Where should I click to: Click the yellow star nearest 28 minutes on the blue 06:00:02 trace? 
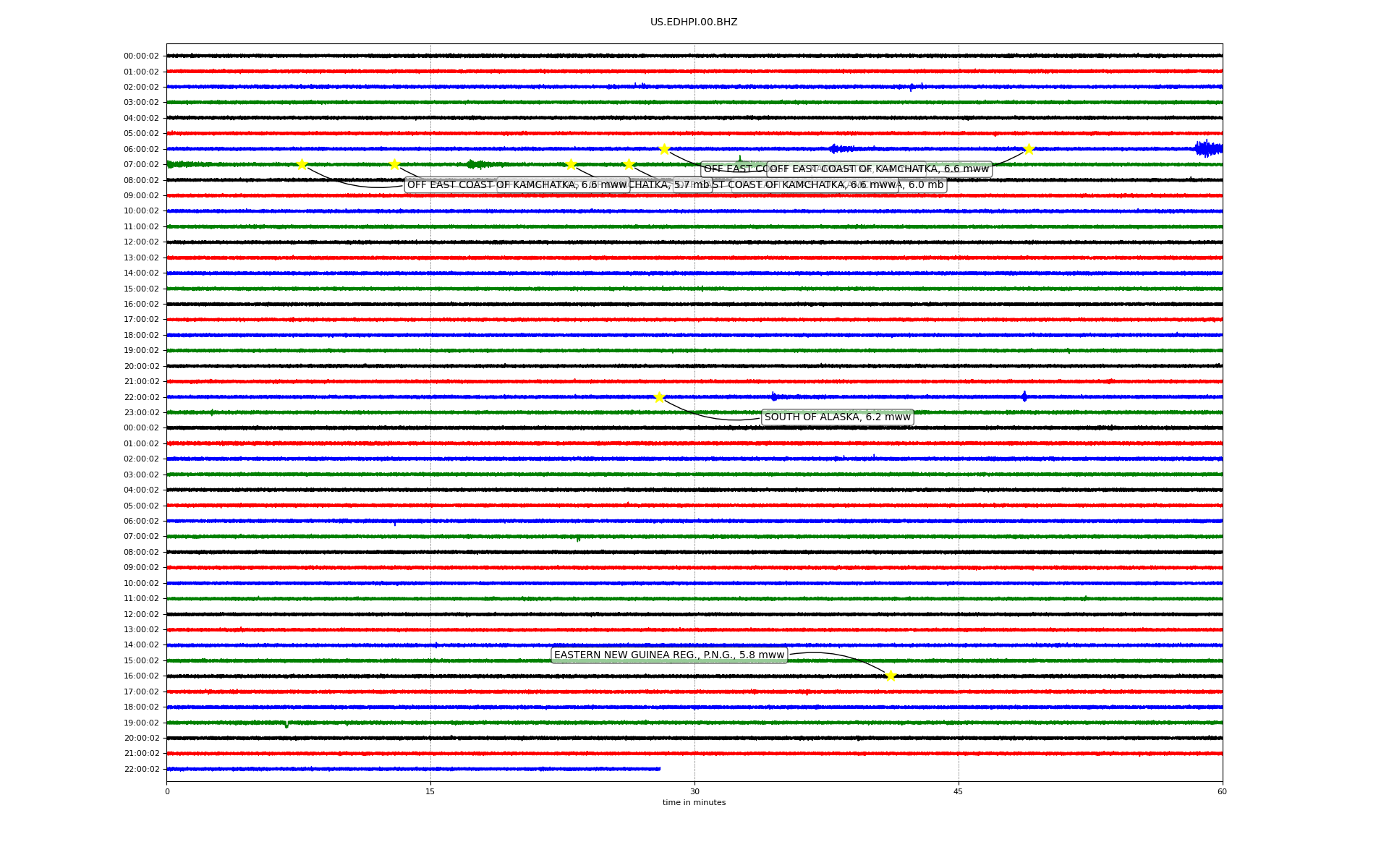pos(664,149)
